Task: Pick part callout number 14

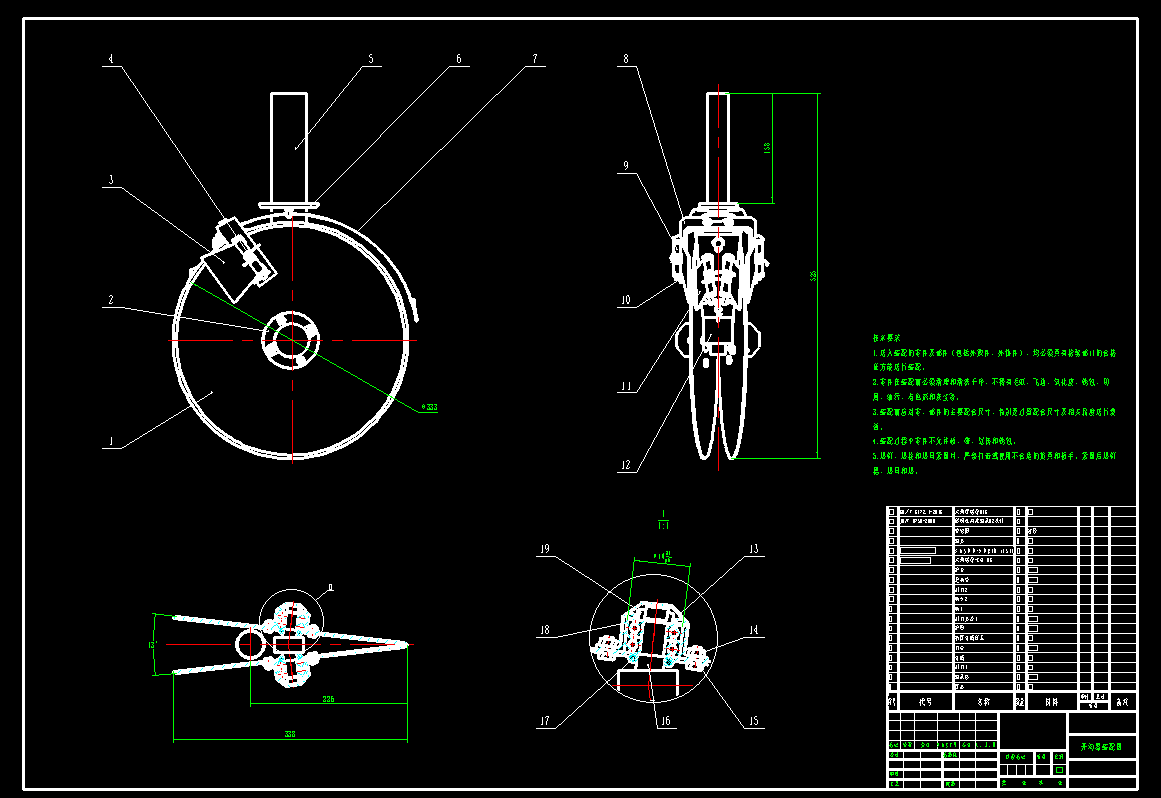Action: point(753,630)
